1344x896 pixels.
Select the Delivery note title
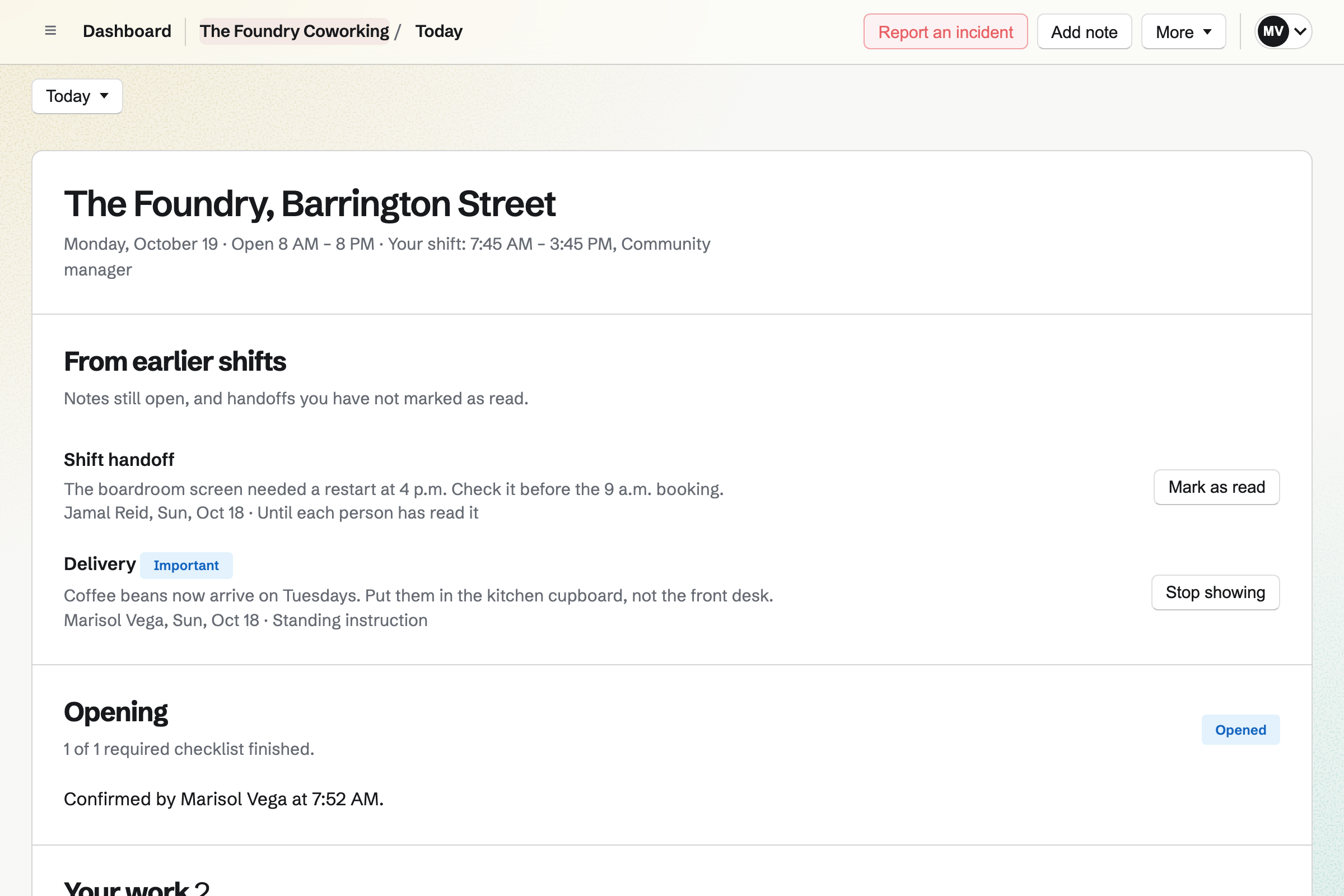100,564
